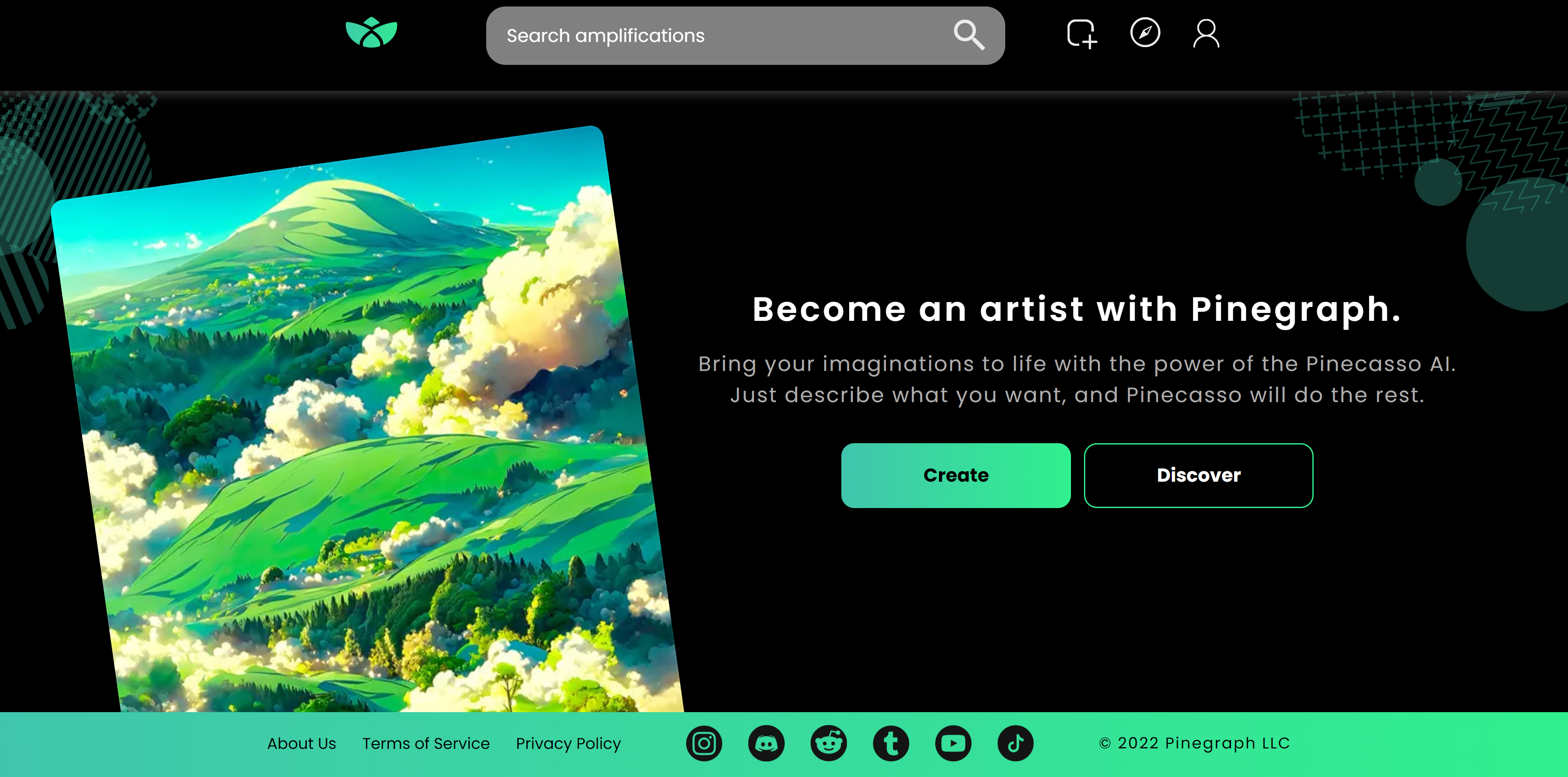Open the Privacy Policy link

tap(568, 744)
